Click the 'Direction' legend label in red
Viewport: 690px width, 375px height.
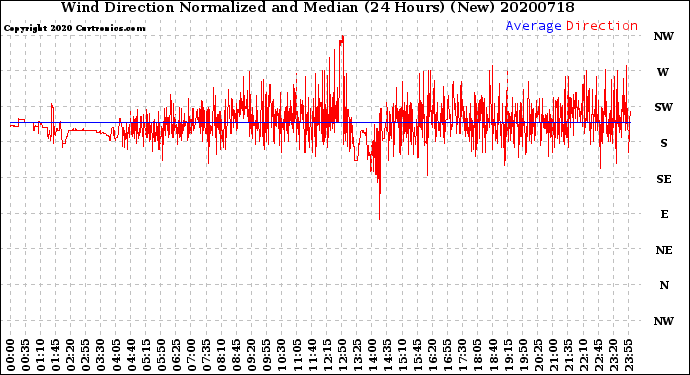tap(602, 26)
